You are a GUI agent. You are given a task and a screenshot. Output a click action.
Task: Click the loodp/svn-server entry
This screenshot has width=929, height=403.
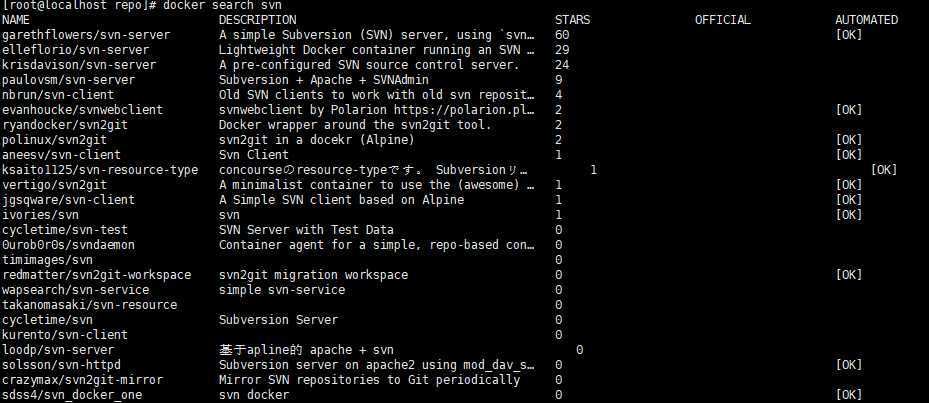[x=57, y=350]
